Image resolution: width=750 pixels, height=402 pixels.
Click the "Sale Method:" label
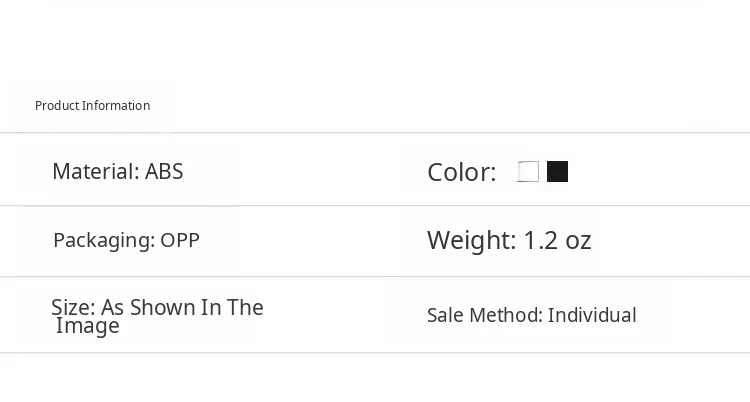[x=485, y=315]
